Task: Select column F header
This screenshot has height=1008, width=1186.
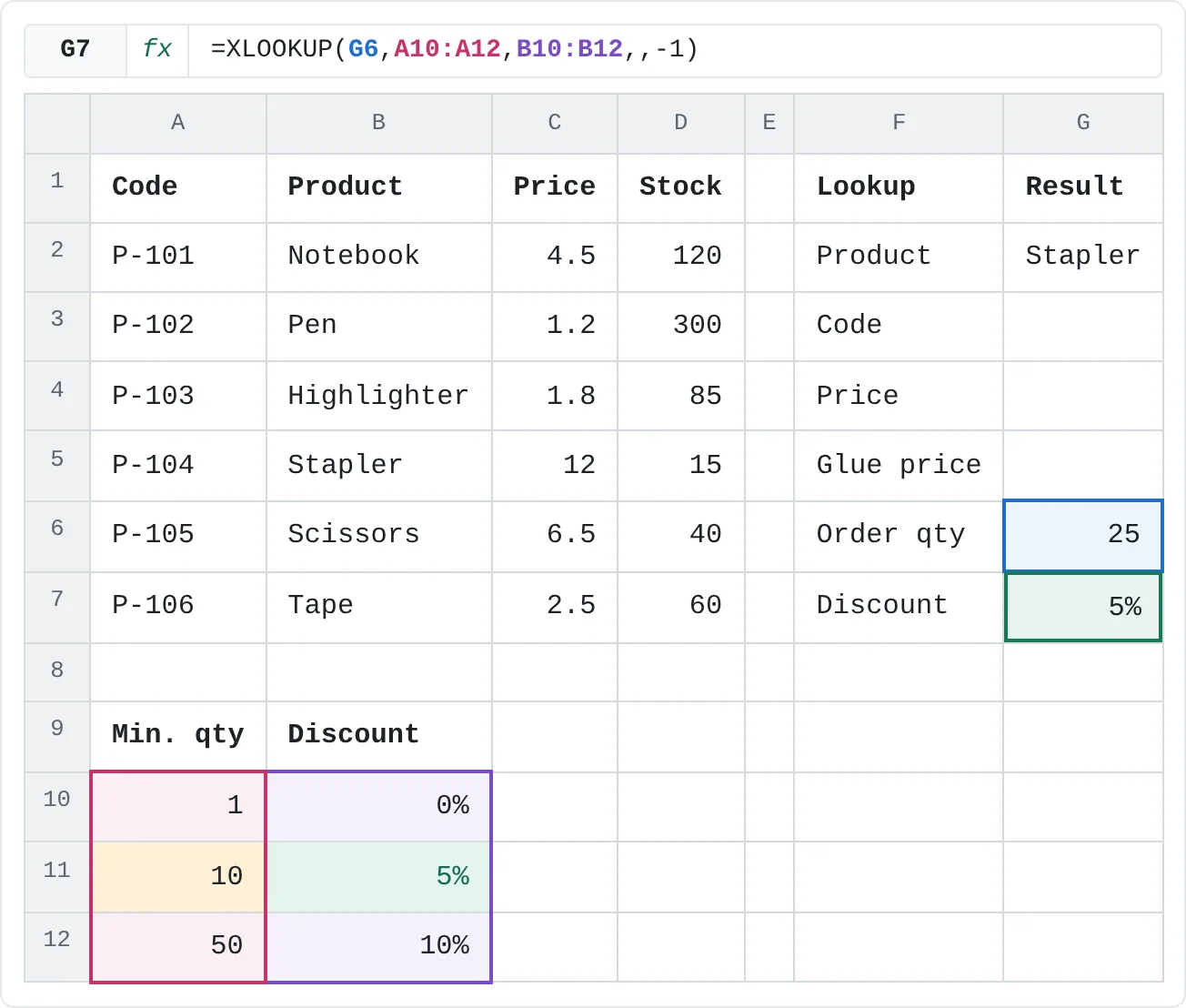Action: tap(899, 124)
